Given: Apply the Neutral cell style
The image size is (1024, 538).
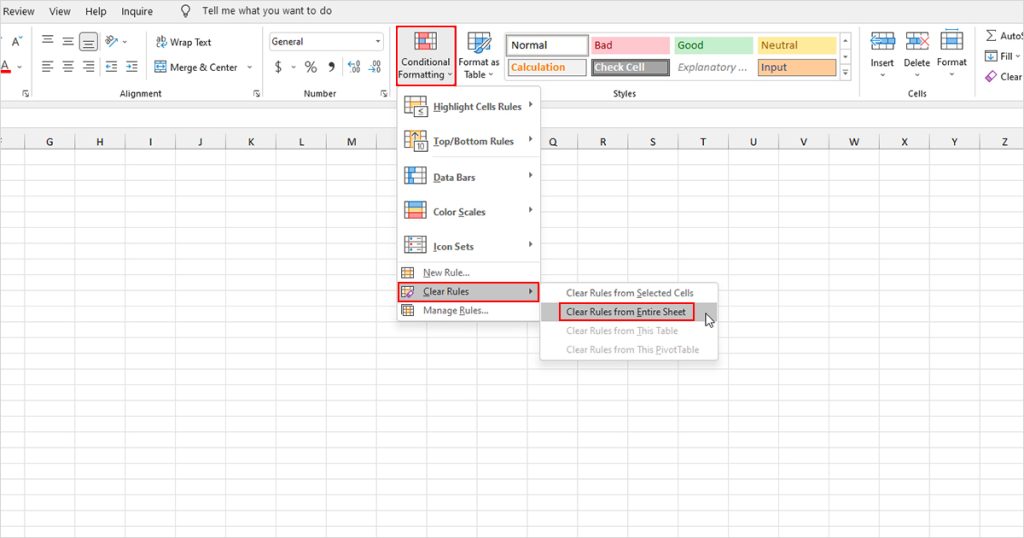Looking at the screenshot, I should tap(797, 45).
